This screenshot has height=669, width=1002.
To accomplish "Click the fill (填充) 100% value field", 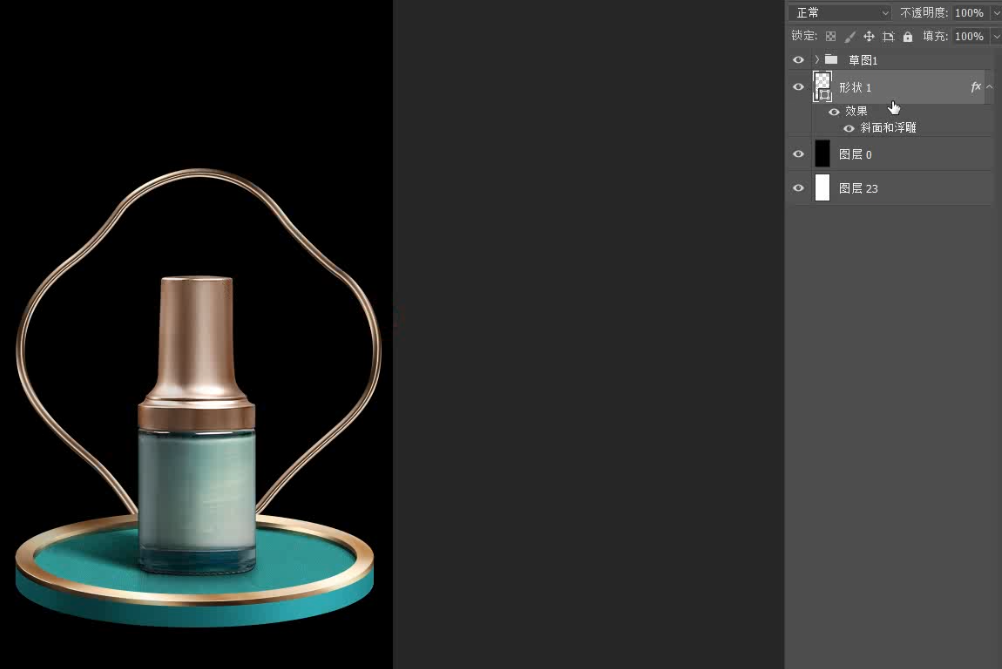I will [967, 36].
